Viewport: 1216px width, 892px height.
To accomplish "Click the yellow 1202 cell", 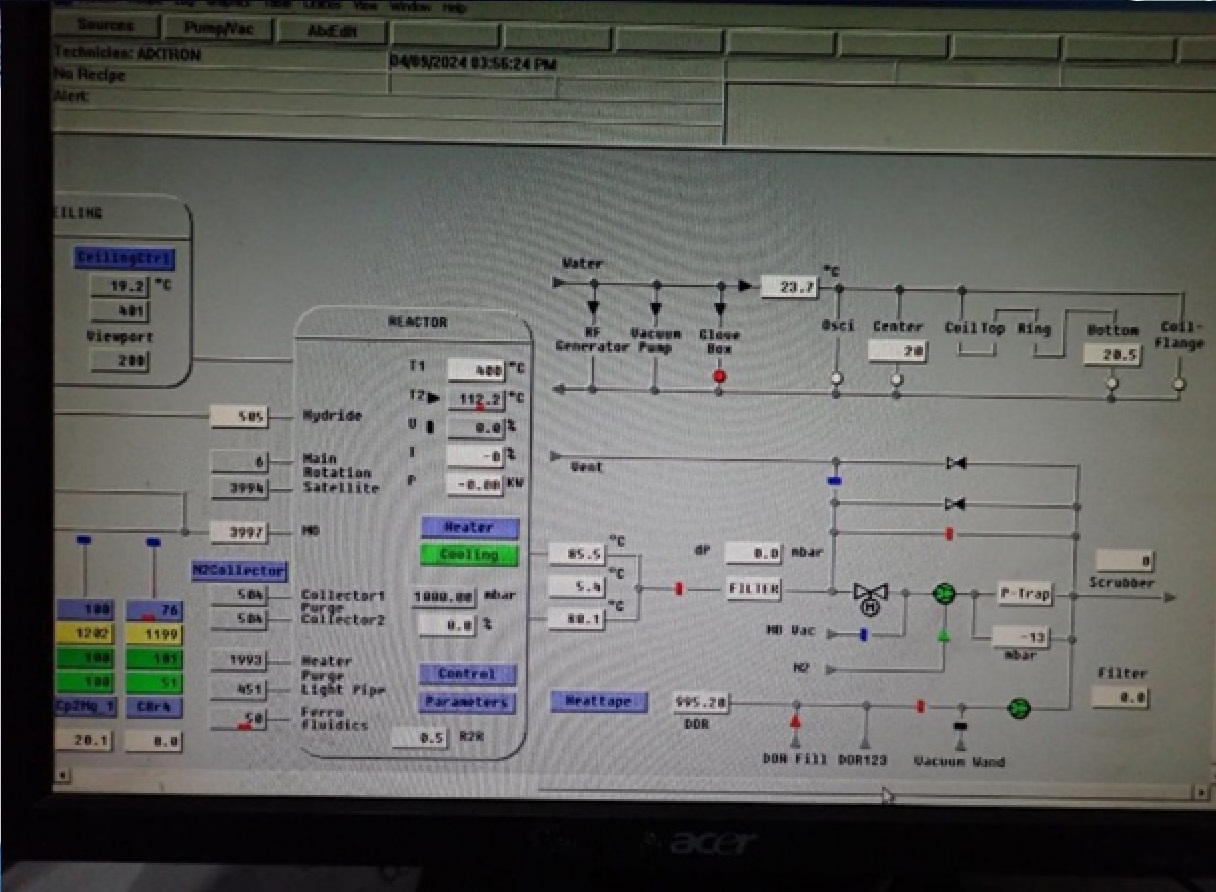I will pos(84,633).
